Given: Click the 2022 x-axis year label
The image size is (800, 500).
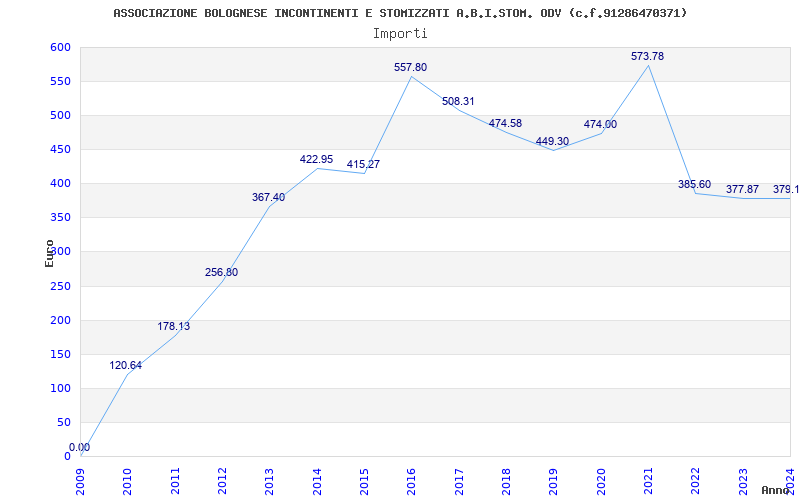Looking at the screenshot, I should click(x=695, y=481).
